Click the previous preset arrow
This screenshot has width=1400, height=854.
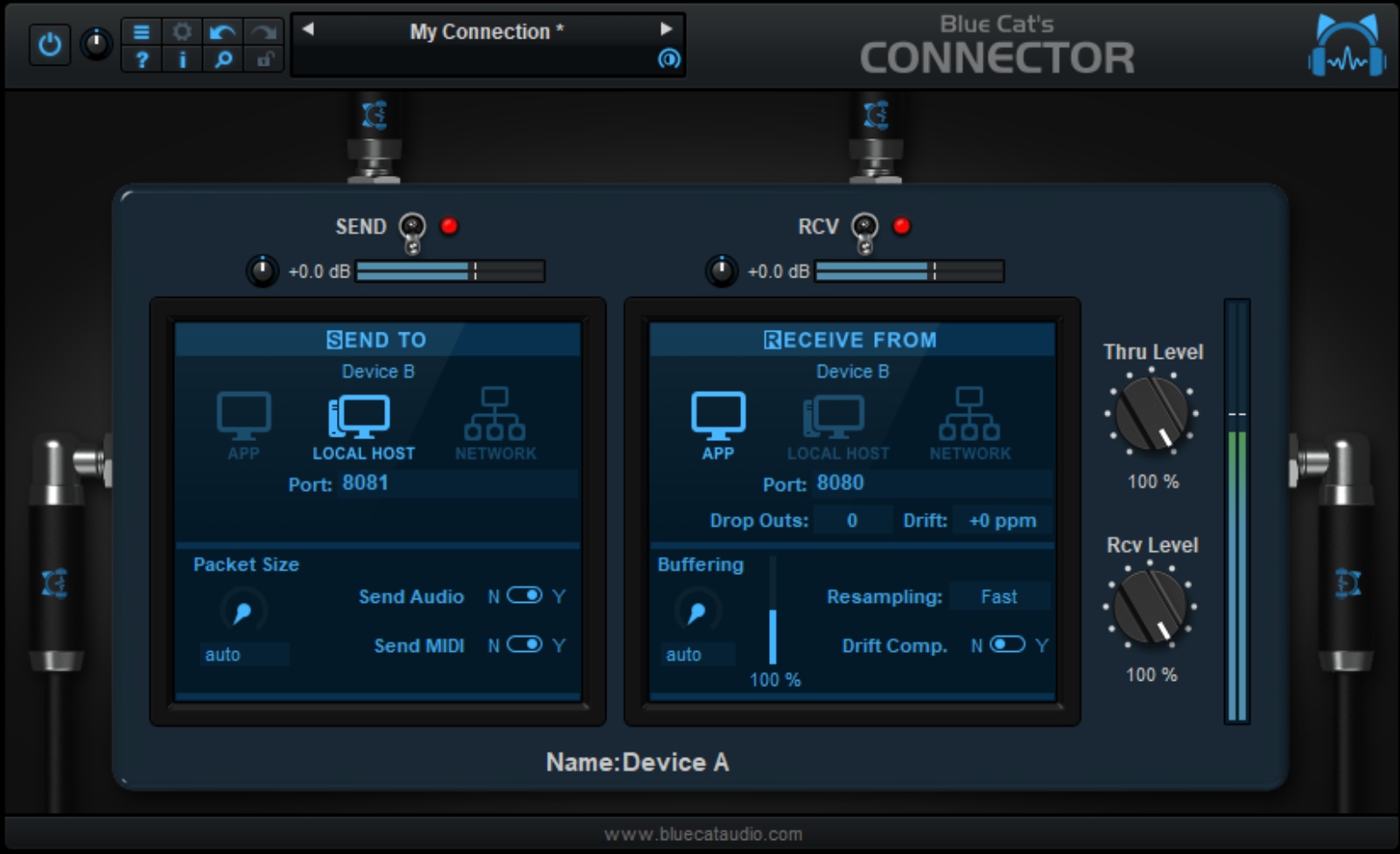(x=308, y=29)
